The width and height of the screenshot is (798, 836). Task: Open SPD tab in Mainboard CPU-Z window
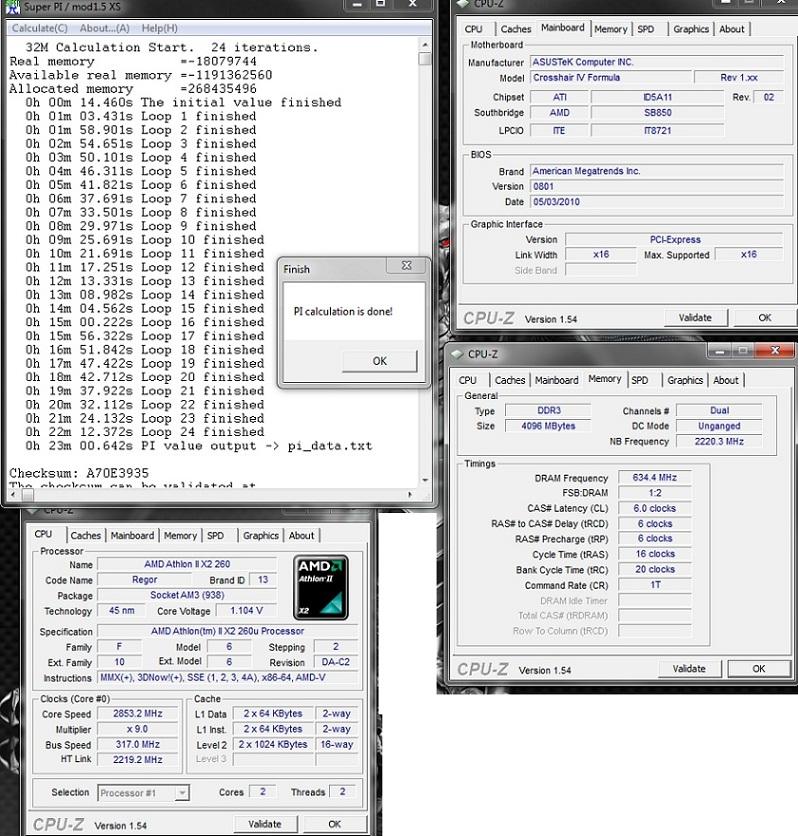pyautogui.click(x=646, y=29)
